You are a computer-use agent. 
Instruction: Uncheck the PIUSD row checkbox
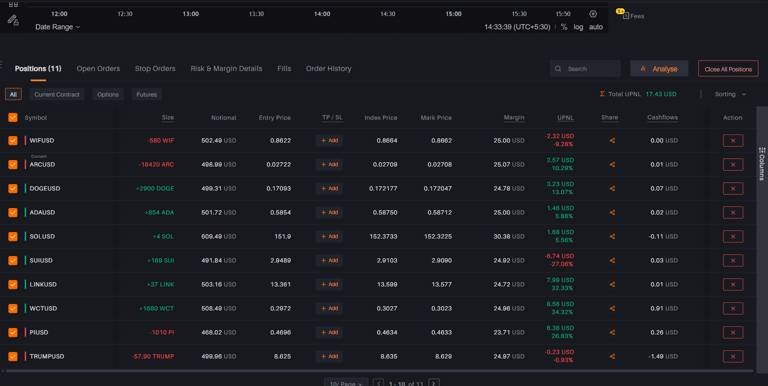pyautogui.click(x=13, y=333)
